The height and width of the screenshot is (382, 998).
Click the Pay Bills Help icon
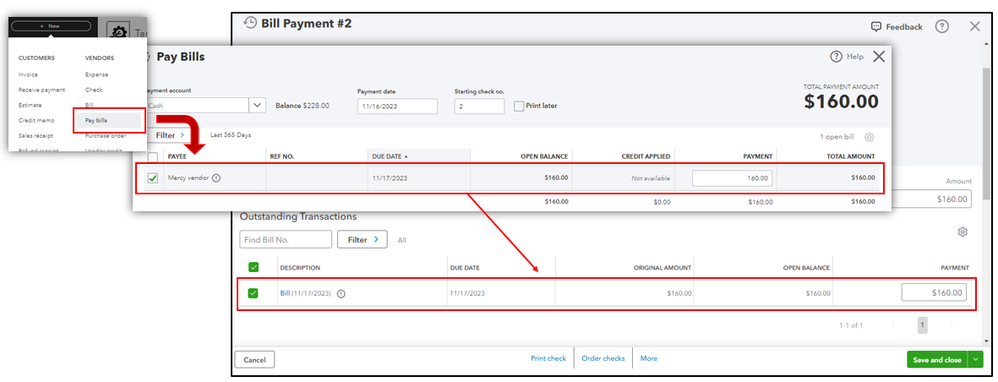(836, 57)
